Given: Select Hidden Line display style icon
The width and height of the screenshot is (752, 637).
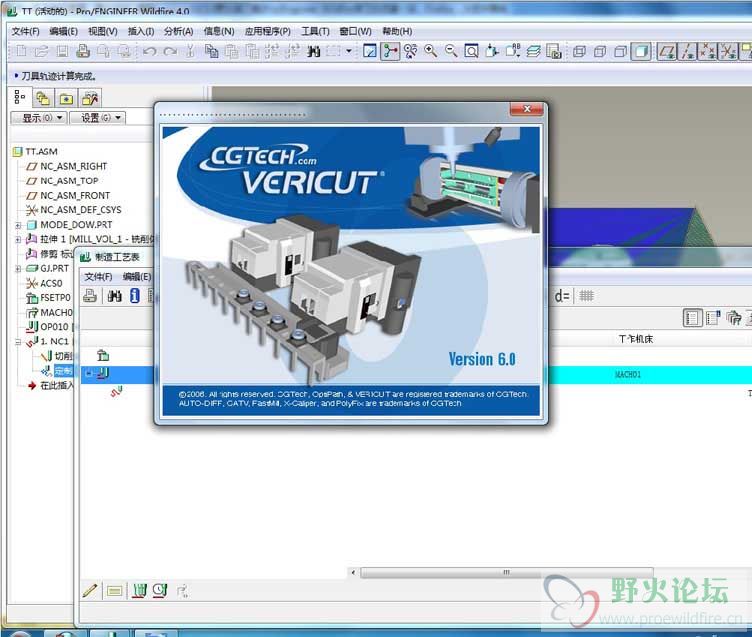Looking at the screenshot, I should (x=600, y=51).
